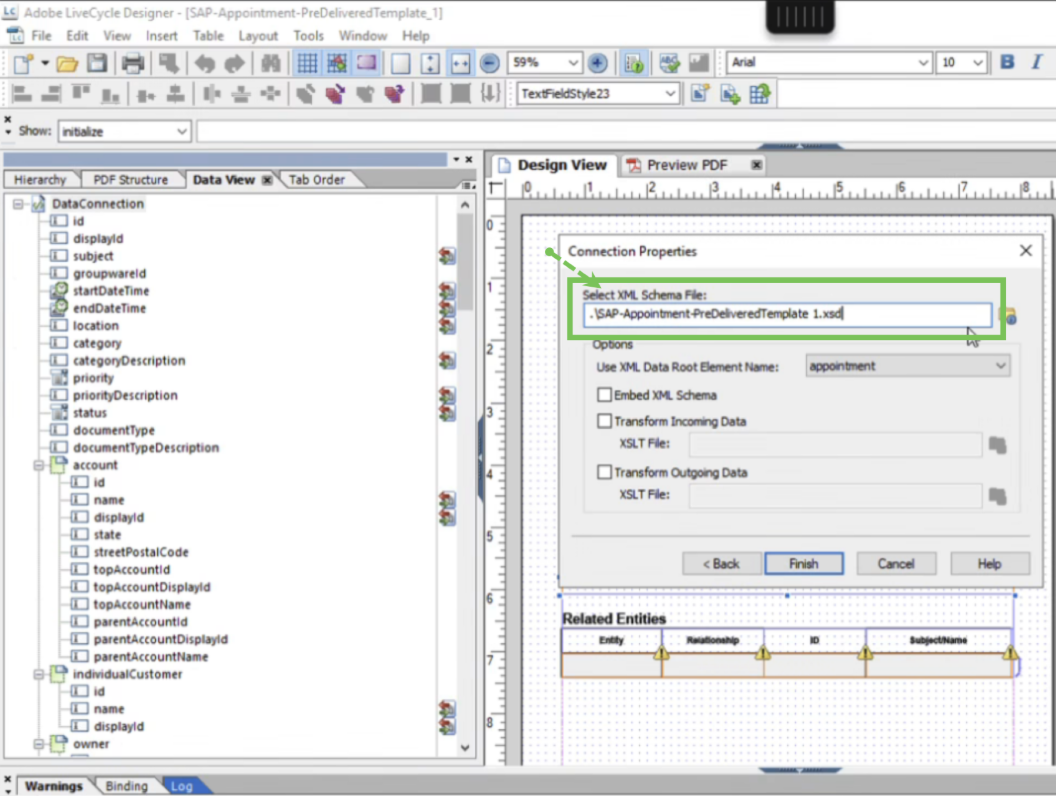Collapse the individualCustomer tree node

(x=39, y=674)
